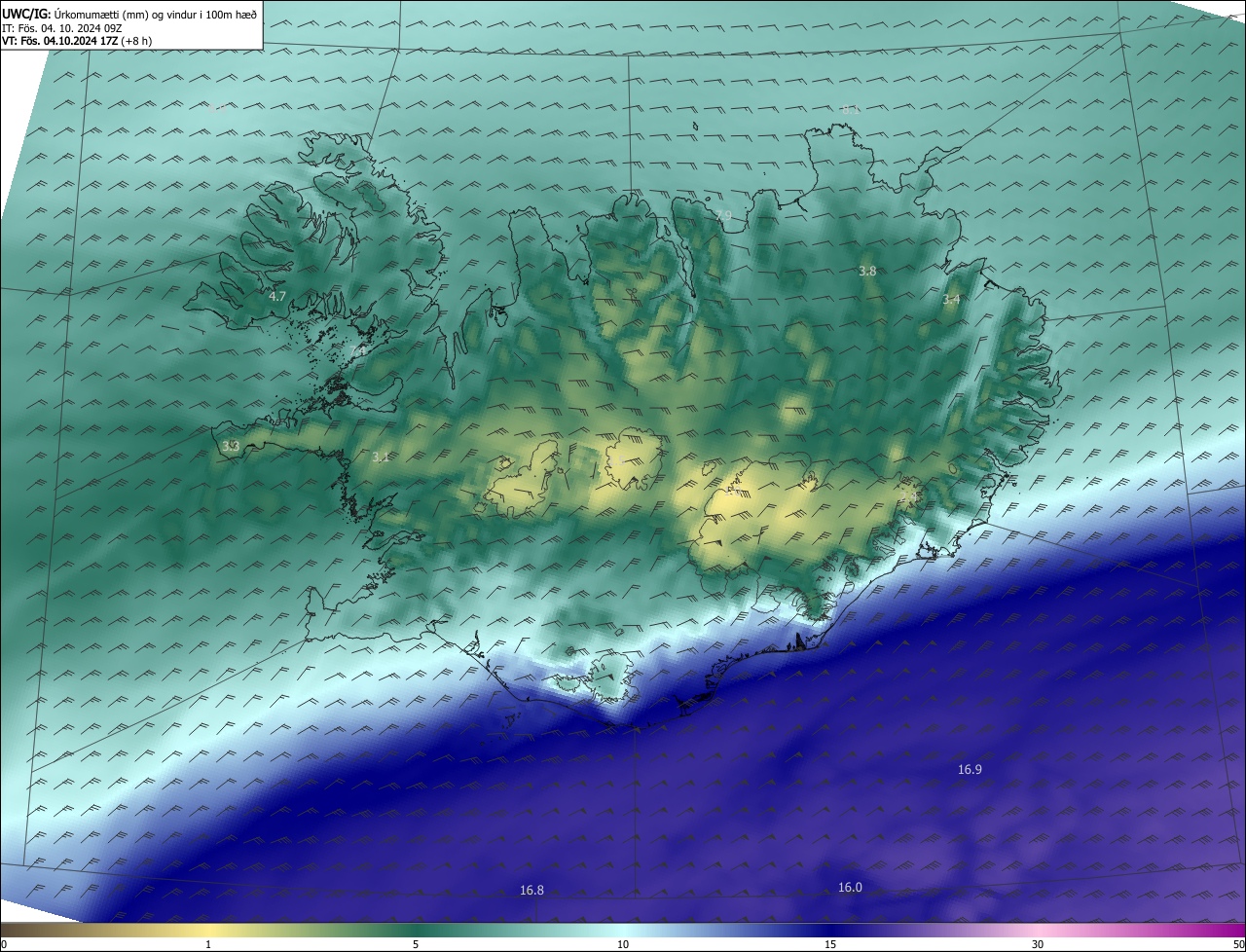
Task: Click the 16.0 value label
Action: click(850, 887)
